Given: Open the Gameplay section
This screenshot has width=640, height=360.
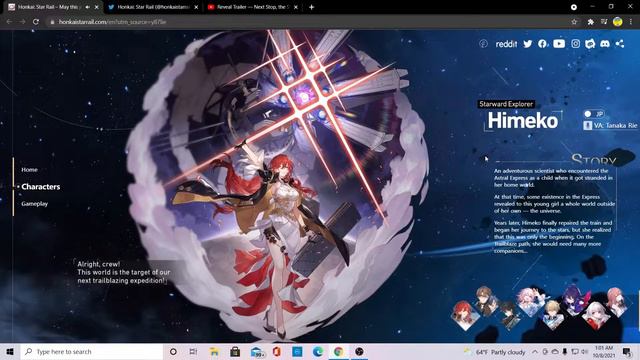Looking at the screenshot, I should [x=35, y=204].
